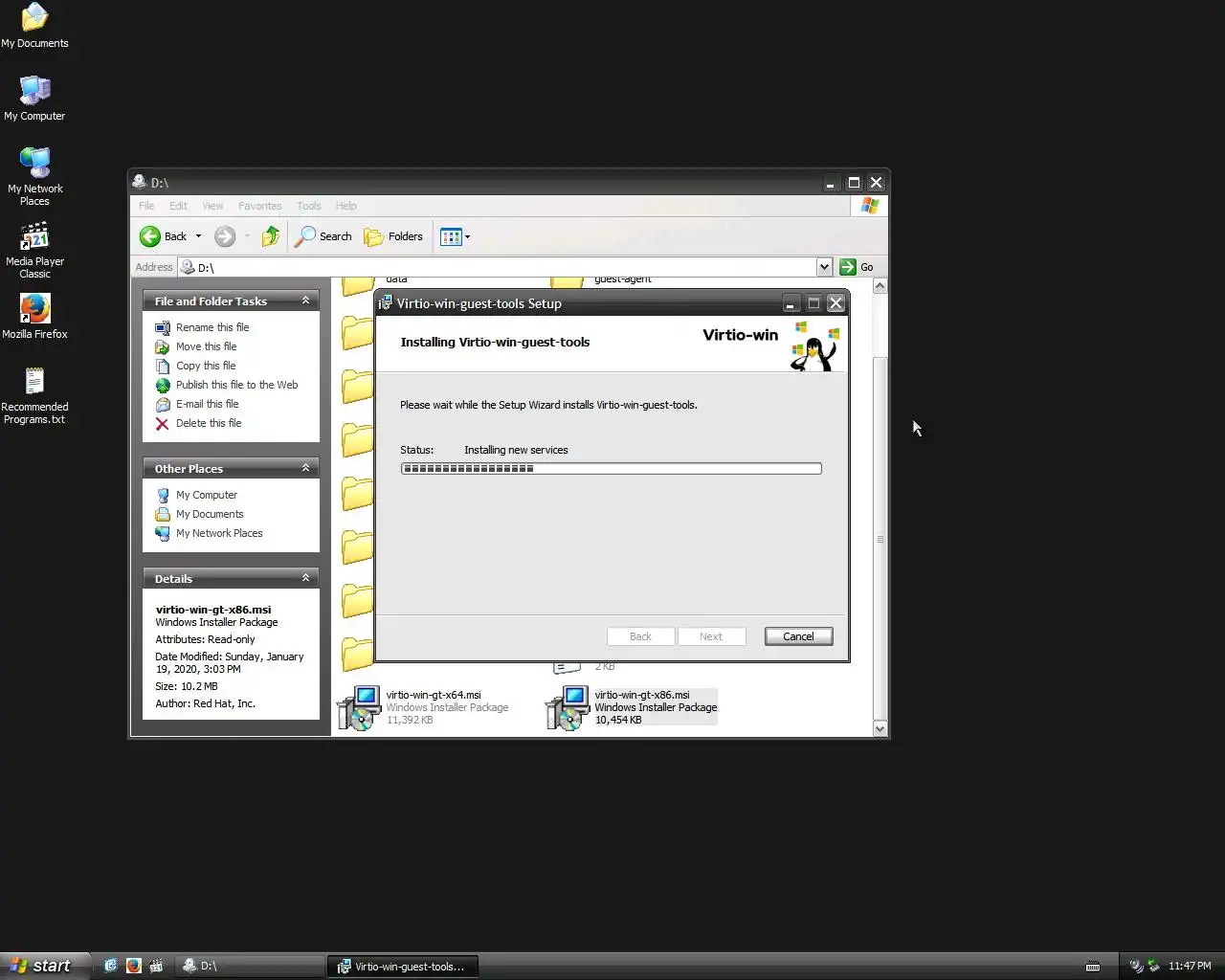Click the 11:47 PM taskbar clock
The height and width of the screenshot is (980, 1225).
pyautogui.click(x=1190, y=966)
